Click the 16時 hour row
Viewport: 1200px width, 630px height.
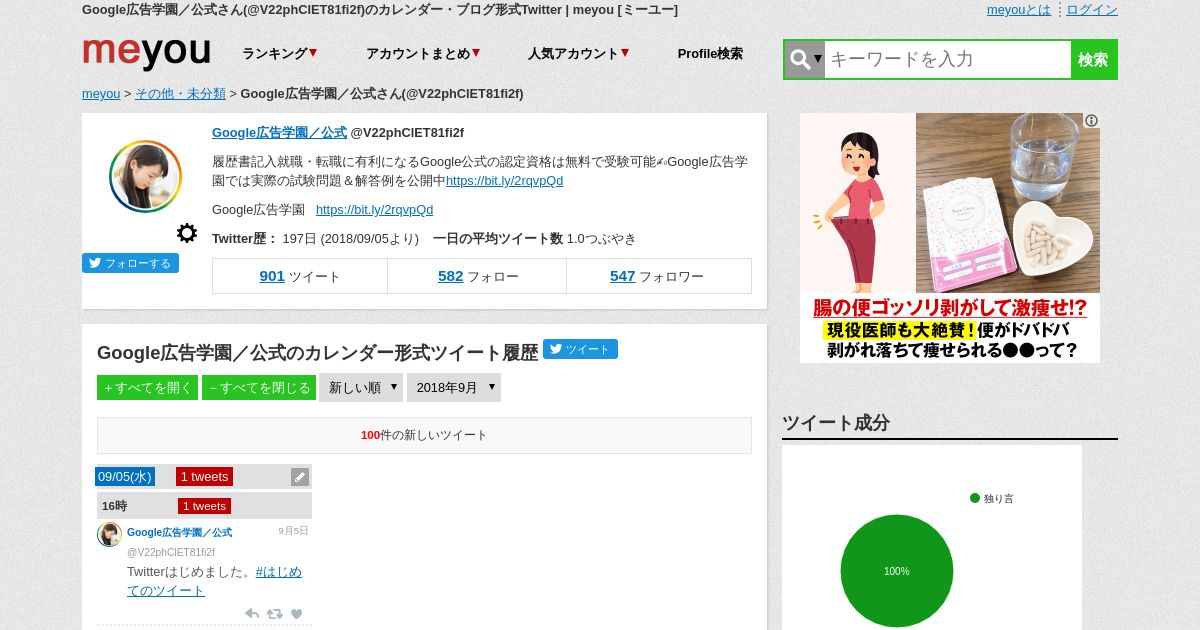[204, 505]
